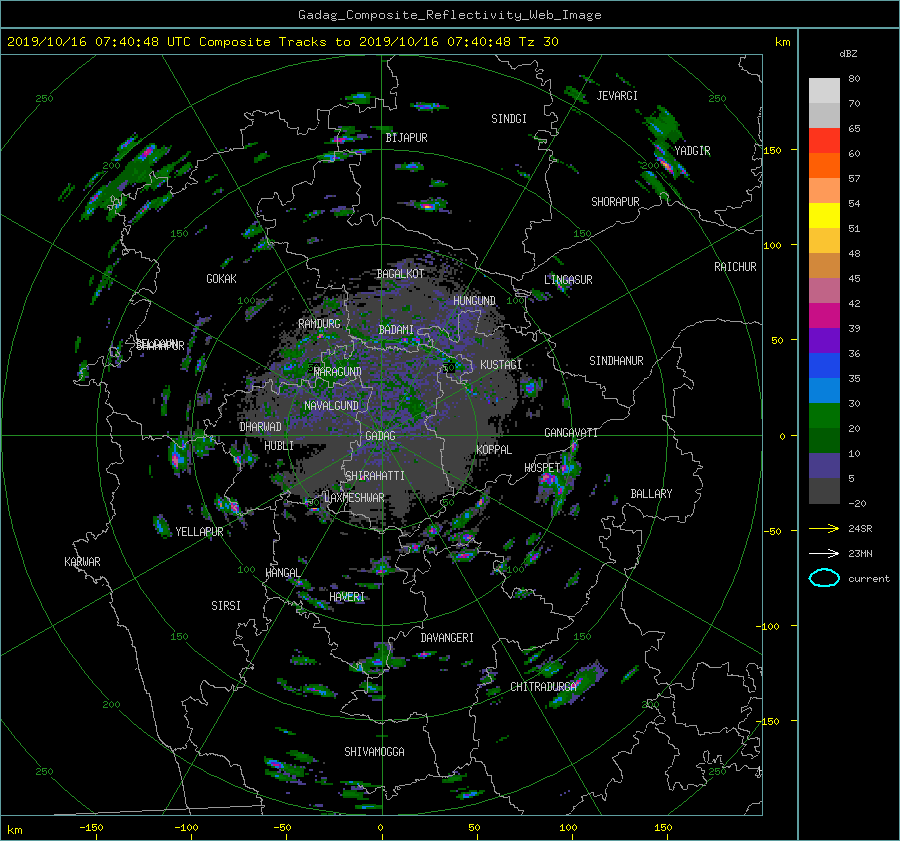
Task: Click the cyan 'current' ellipse legend icon
Action: coord(824,578)
